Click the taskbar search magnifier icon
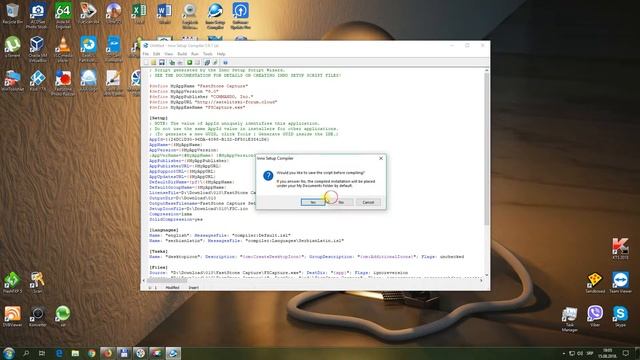Viewport: 640px width, 360px height. (26, 353)
